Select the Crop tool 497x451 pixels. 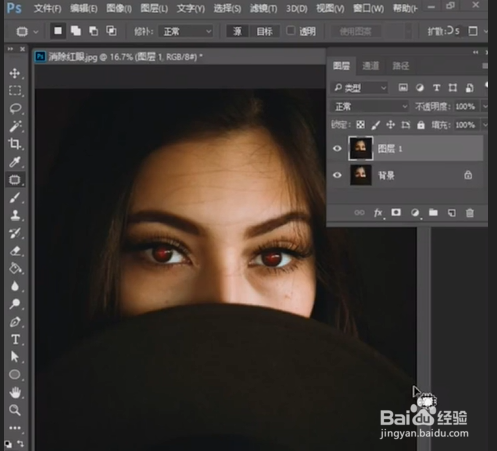15,144
